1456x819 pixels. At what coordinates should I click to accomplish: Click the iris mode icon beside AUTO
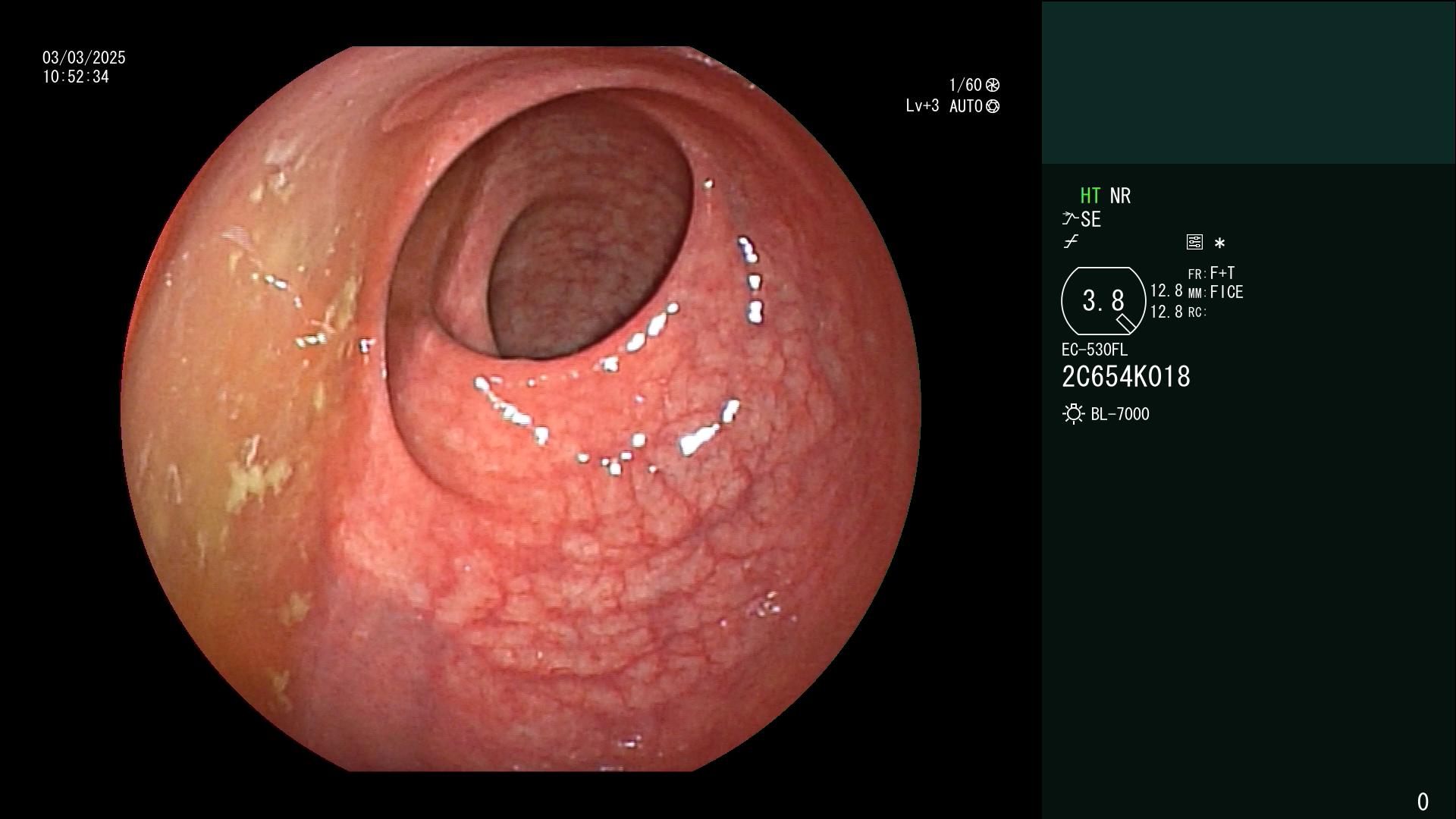(993, 106)
